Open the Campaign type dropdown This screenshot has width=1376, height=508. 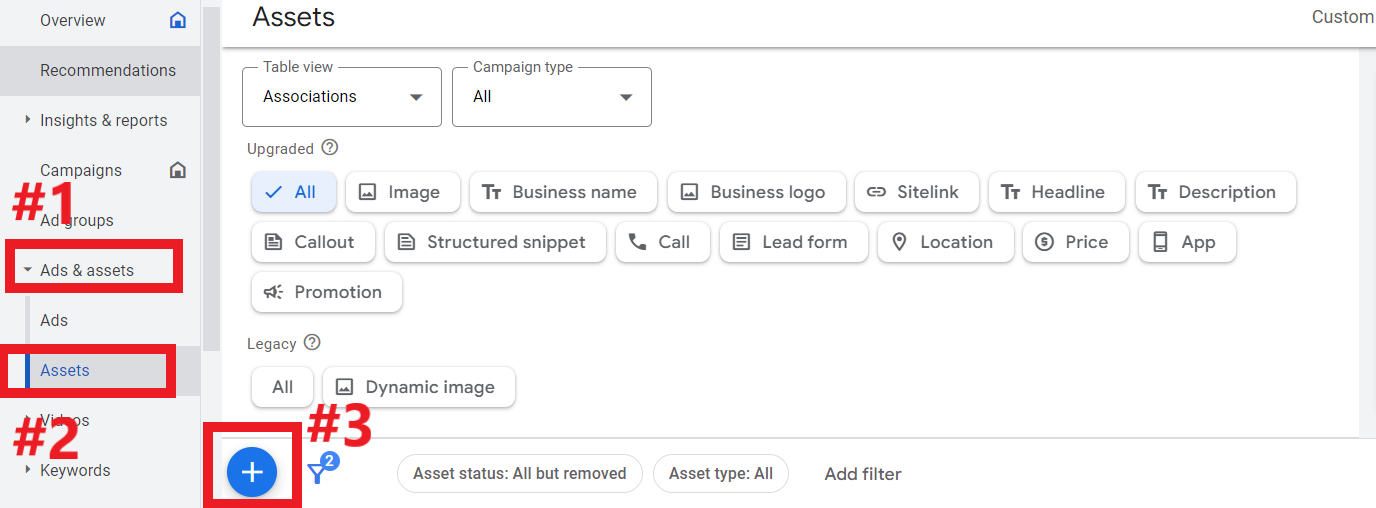click(x=552, y=97)
